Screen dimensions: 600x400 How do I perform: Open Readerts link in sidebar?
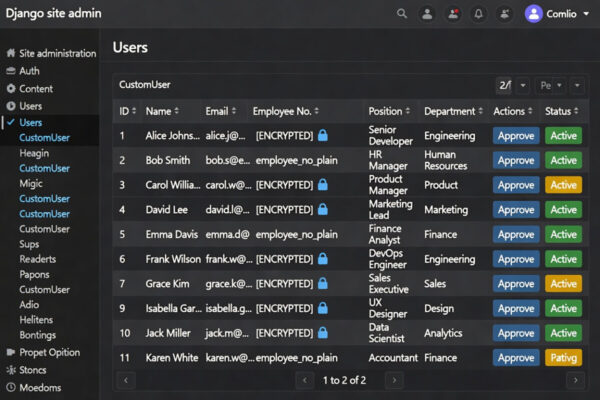click(38, 259)
